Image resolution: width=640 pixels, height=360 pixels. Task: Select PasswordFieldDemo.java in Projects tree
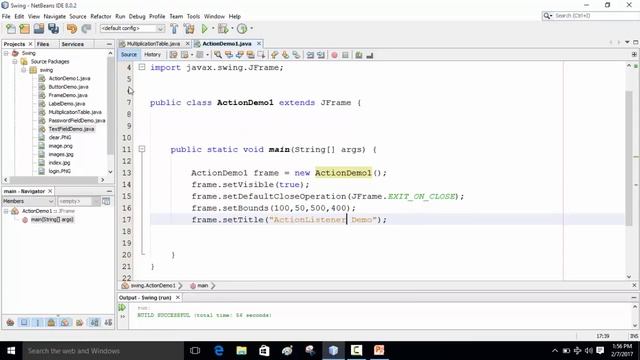tap(77, 120)
